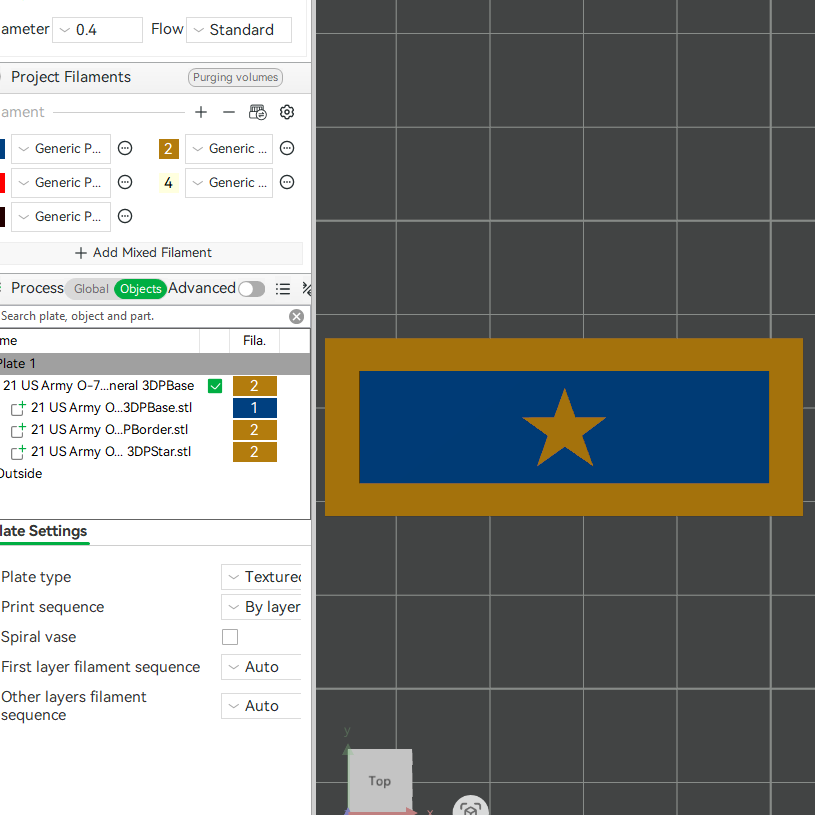Open options for filament 4

(287, 182)
